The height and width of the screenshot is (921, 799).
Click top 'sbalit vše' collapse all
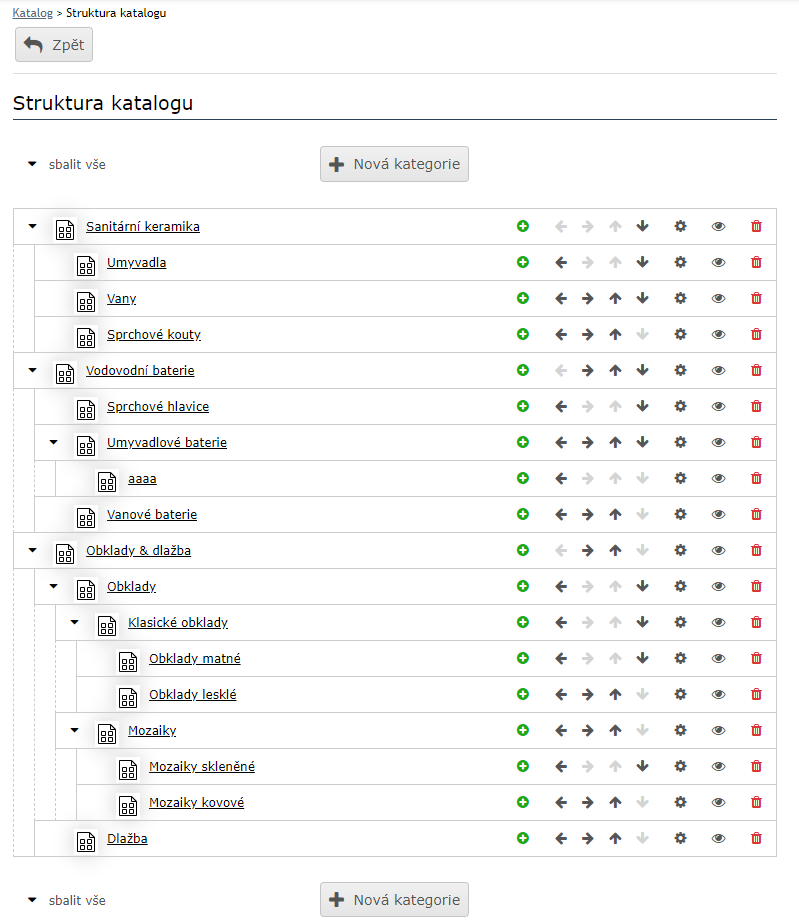66,164
